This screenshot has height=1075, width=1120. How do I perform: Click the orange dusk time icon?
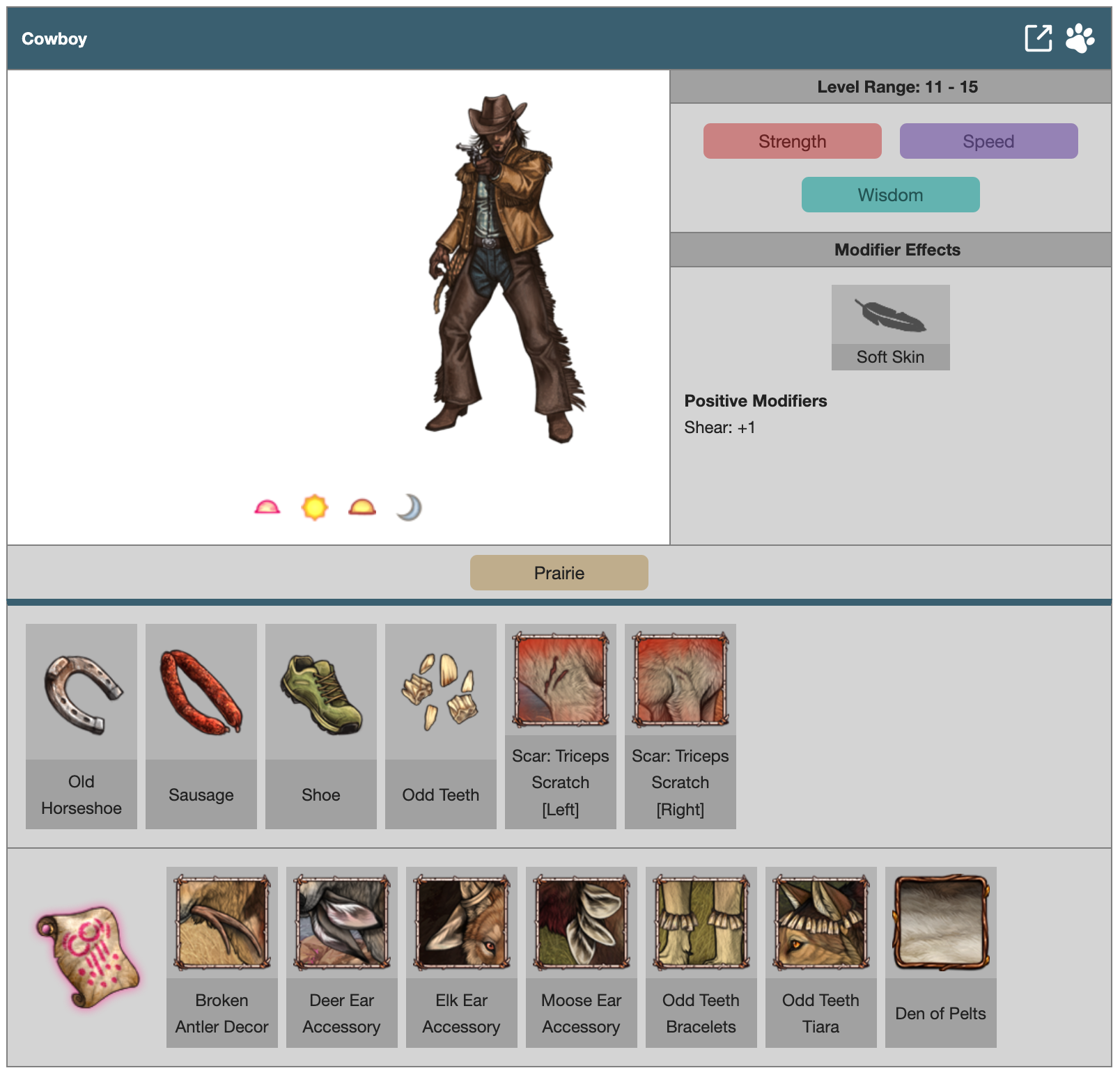(362, 507)
